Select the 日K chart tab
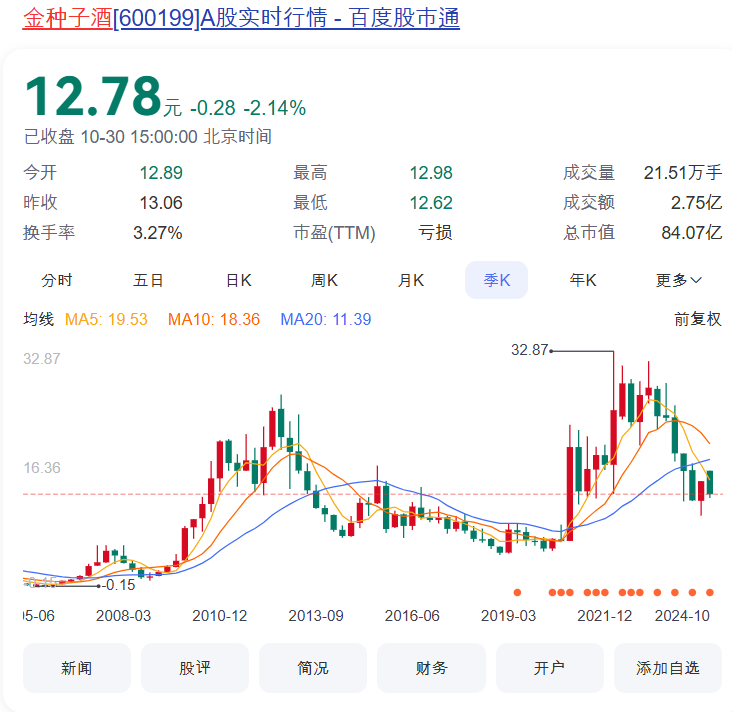Image resolution: width=732 pixels, height=712 pixels. pos(239,280)
